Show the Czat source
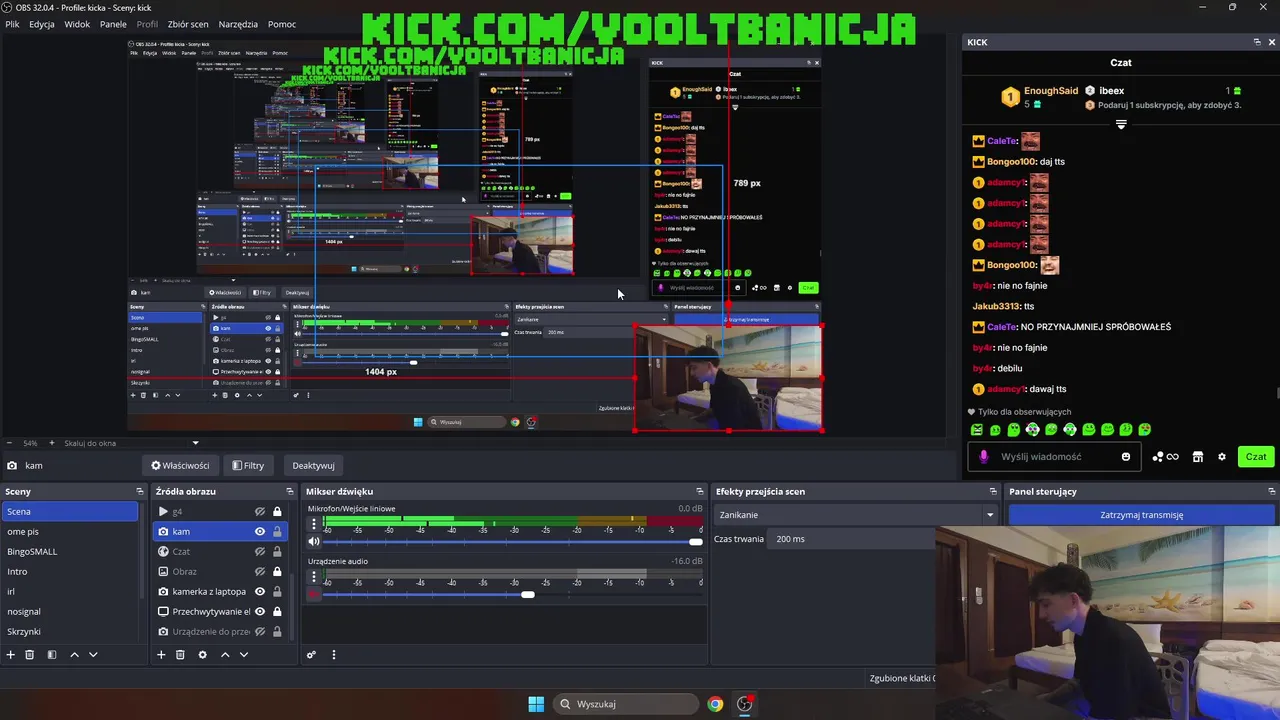 click(x=260, y=551)
